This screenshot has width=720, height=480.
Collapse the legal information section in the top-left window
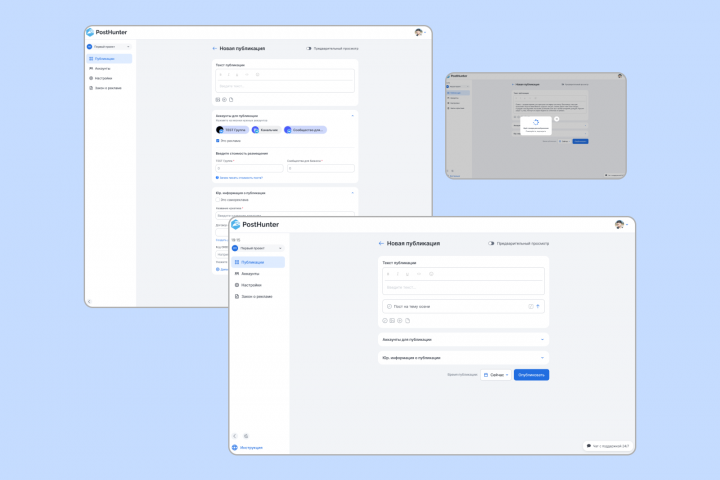(352, 193)
